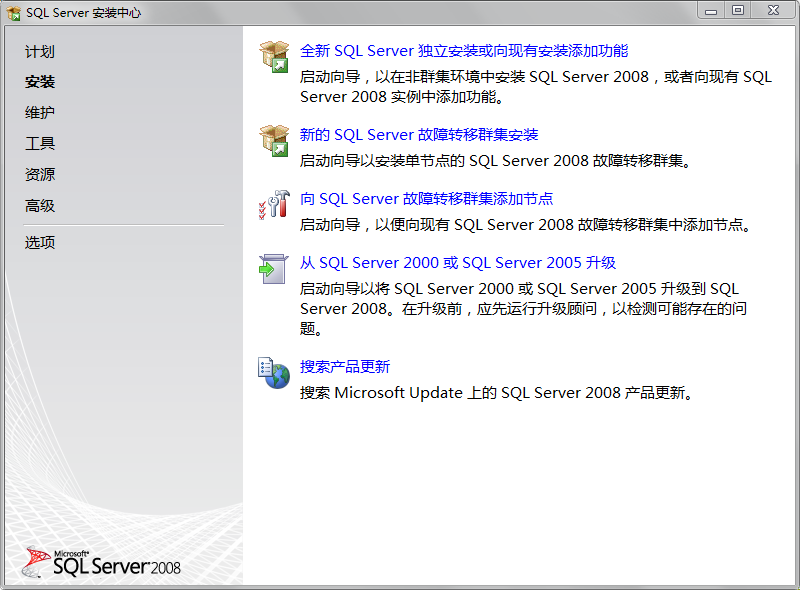Viewport: 800px width, 590px height.
Task: Click the add node tools icon
Action: [274, 204]
